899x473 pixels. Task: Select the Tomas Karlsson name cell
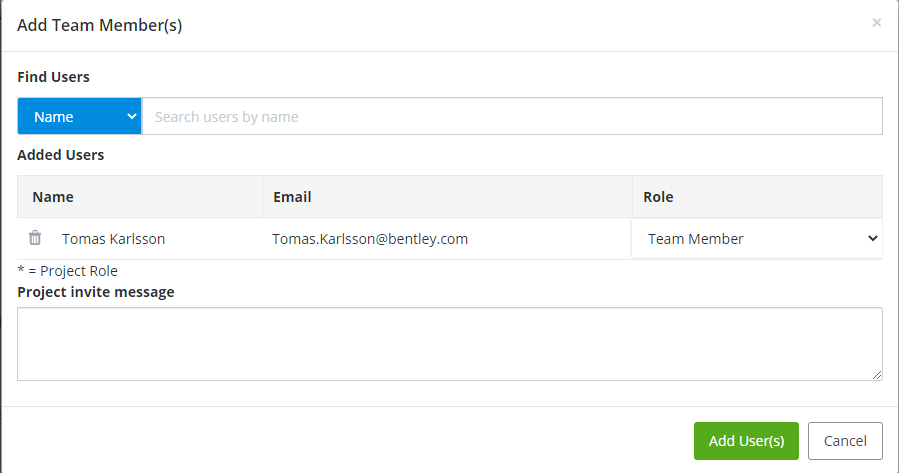pos(114,239)
